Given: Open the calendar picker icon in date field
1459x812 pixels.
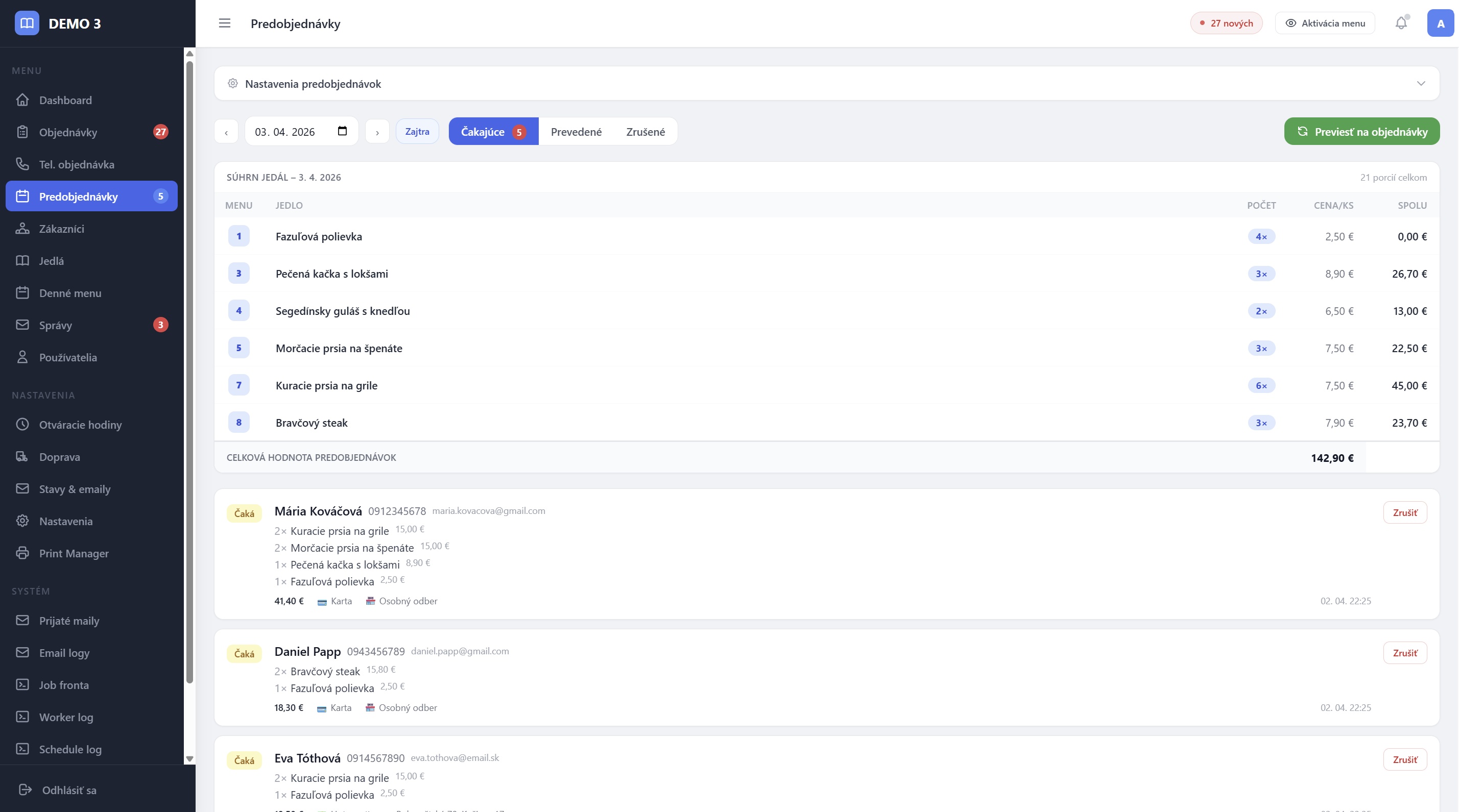Looking at the screenshot, I should pos(342,131).
